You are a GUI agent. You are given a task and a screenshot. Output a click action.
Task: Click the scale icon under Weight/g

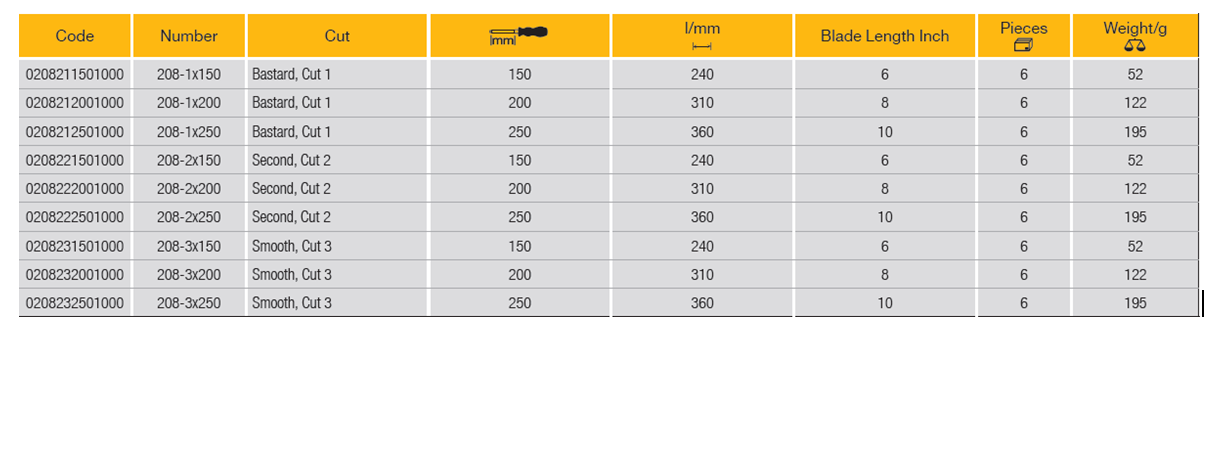point(1135,45)
